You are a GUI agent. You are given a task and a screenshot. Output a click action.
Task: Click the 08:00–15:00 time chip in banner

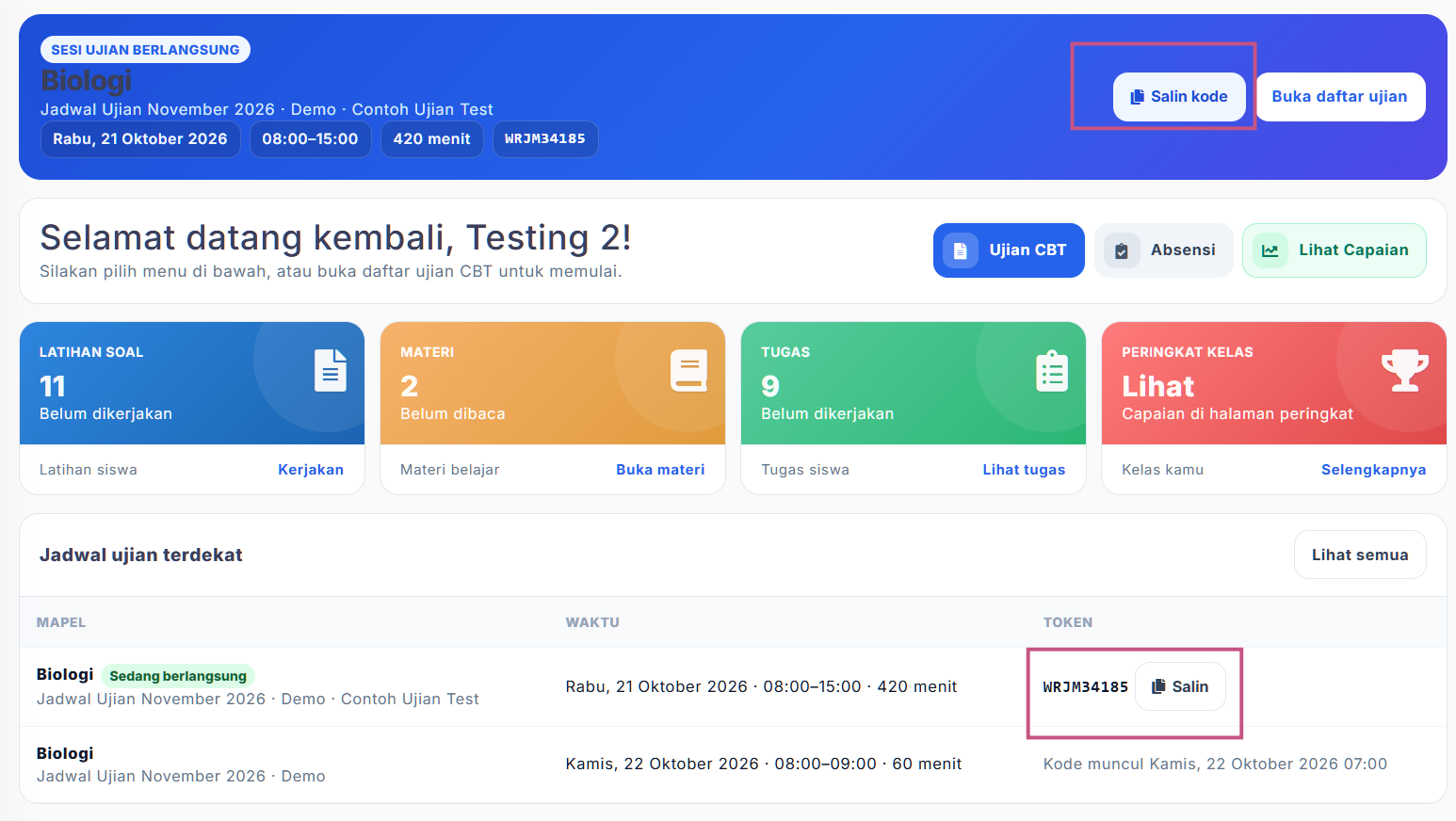point(310,139)
